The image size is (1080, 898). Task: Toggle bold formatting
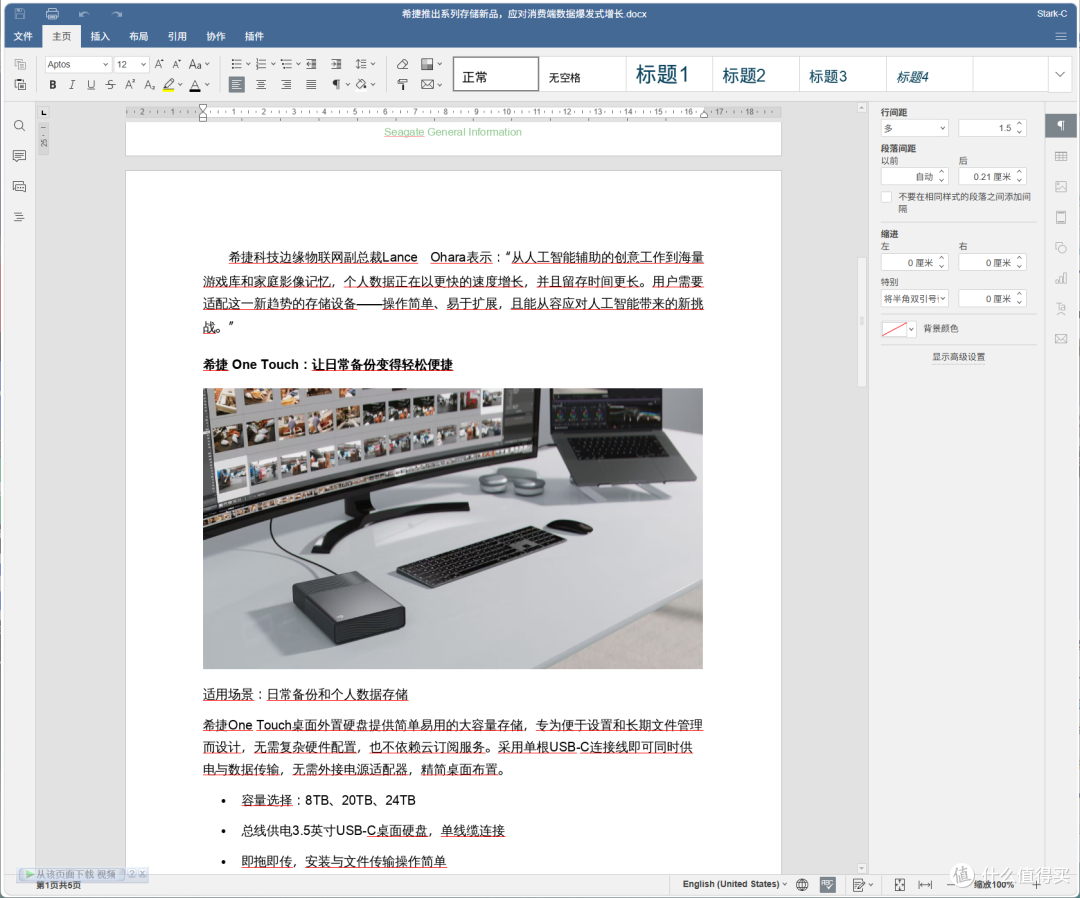52,85
